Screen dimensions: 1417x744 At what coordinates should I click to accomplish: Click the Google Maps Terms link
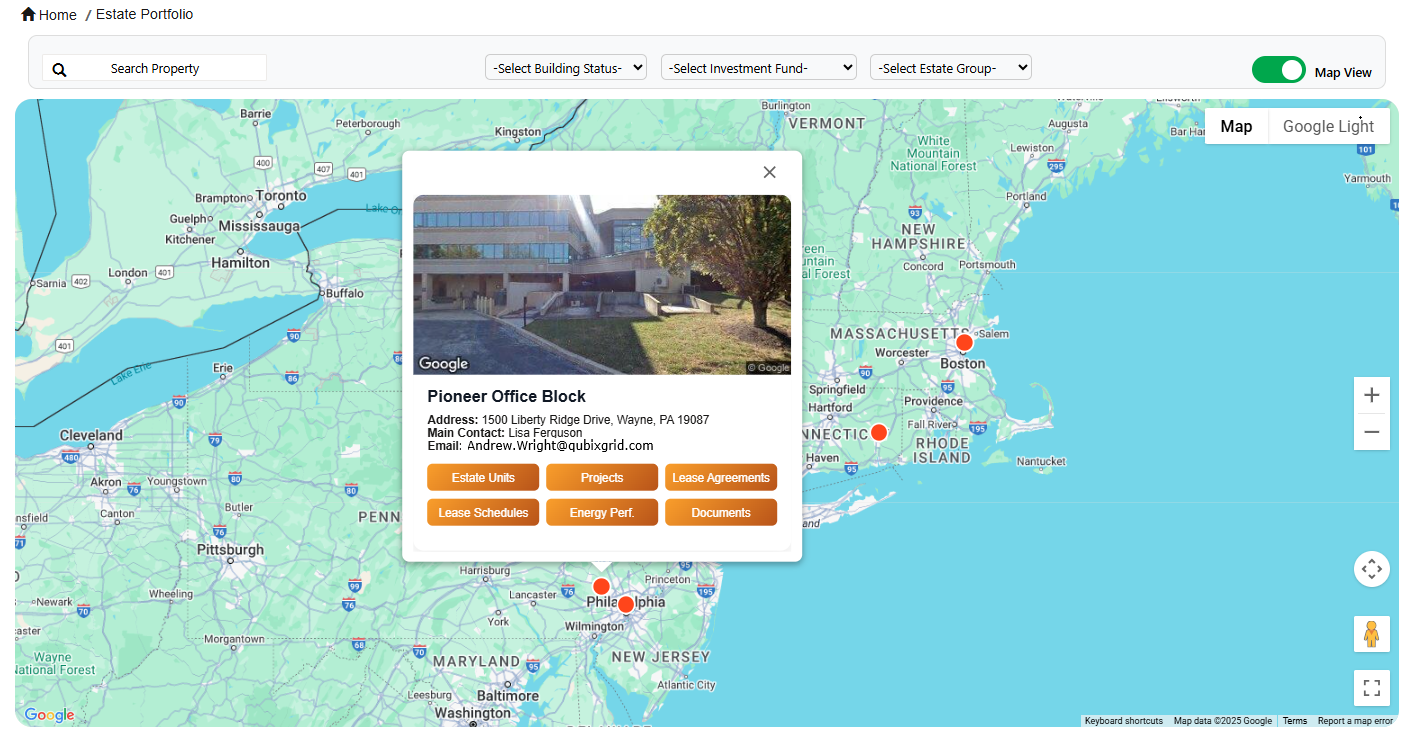(1294, 720)
